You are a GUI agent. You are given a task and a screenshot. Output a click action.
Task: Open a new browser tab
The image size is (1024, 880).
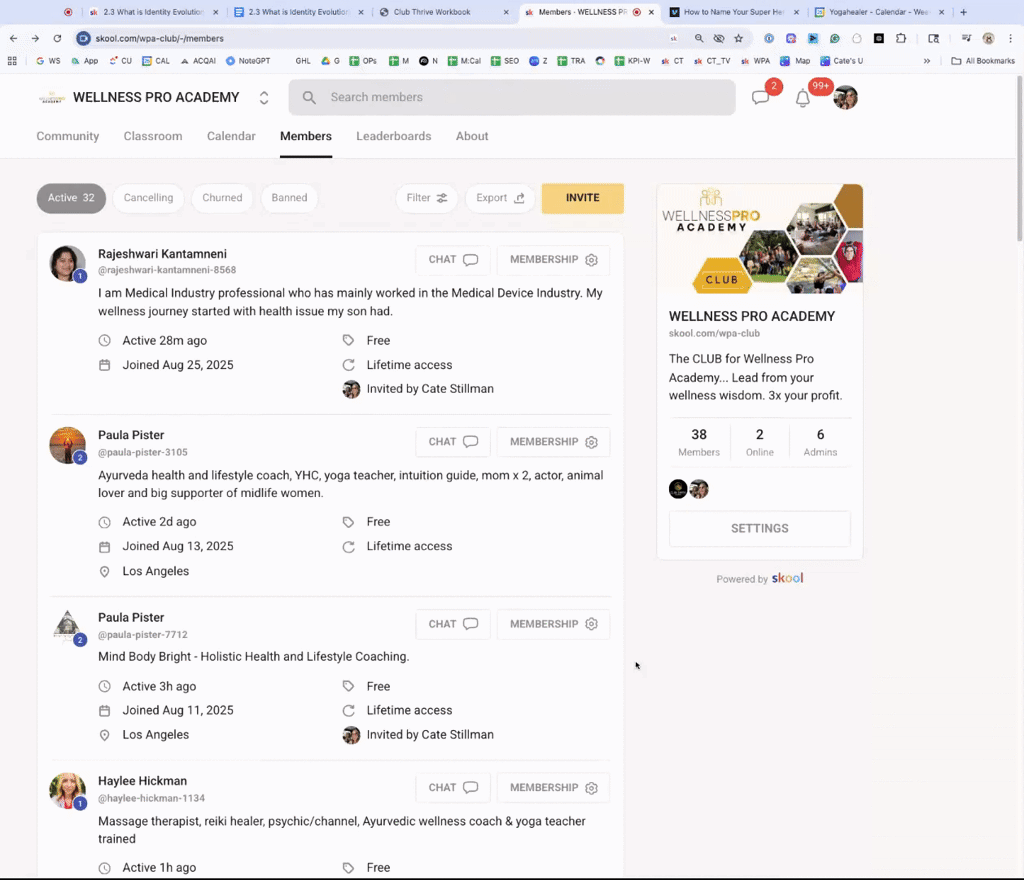(963, 12)
